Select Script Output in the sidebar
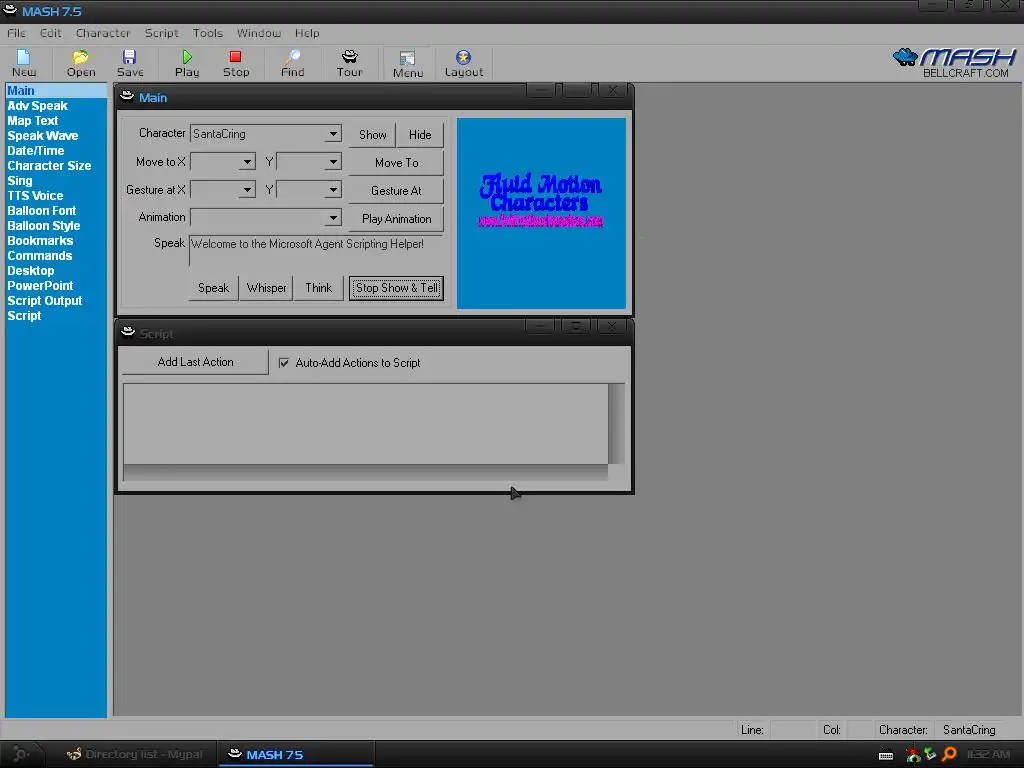This screenshot has height=768, width=1024. (44, 301)
